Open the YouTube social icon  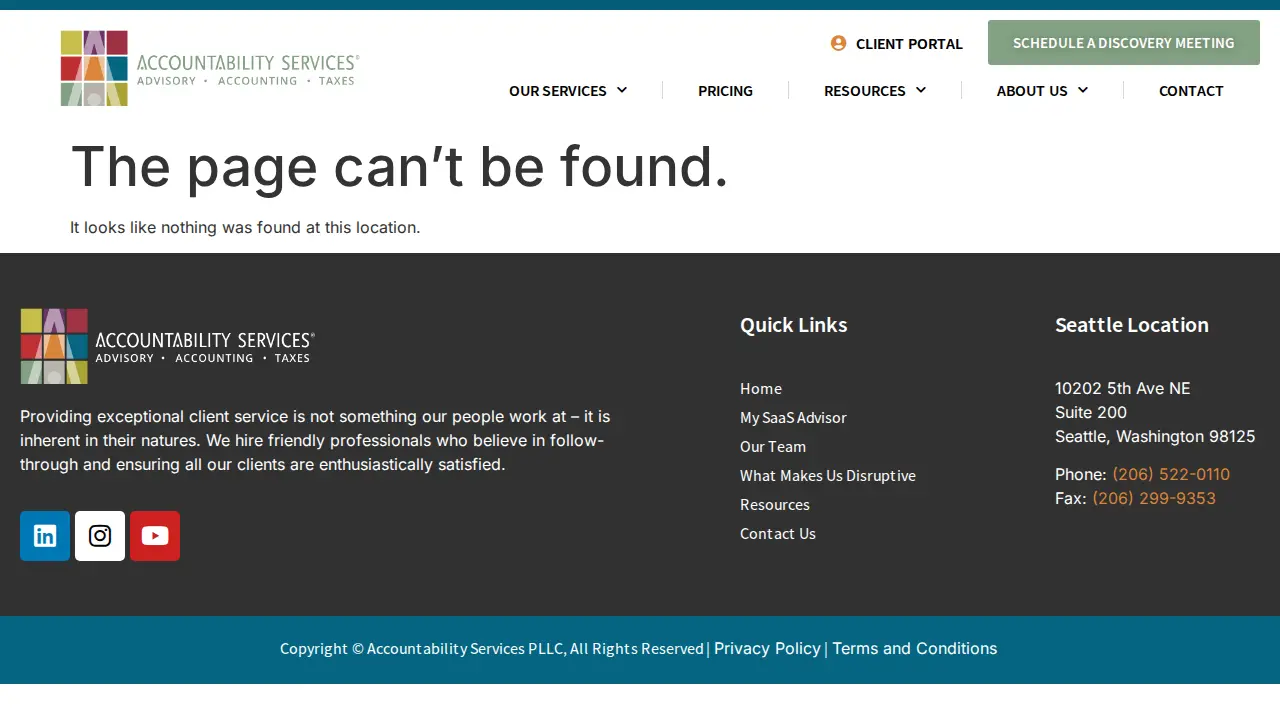pyautogui.click(x=155, y=536)
